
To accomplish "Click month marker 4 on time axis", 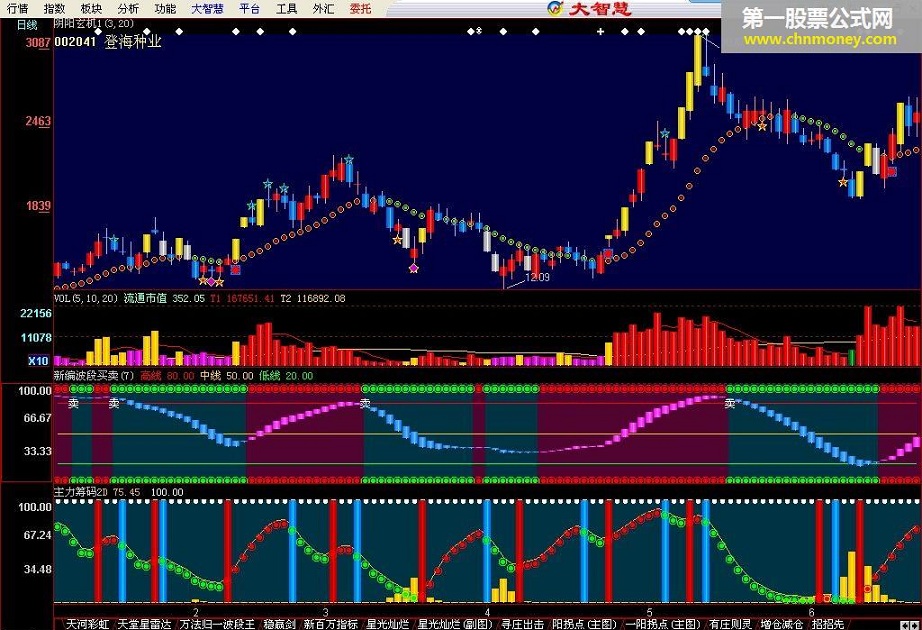I will coord(487,612).
